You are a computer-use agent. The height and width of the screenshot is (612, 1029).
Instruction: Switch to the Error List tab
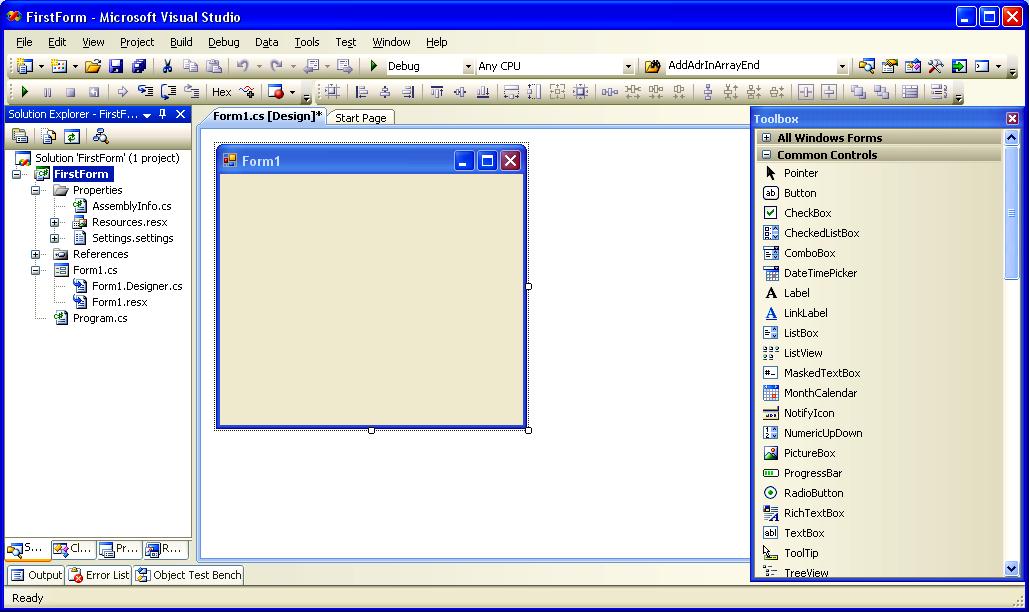tap(100, 575)
